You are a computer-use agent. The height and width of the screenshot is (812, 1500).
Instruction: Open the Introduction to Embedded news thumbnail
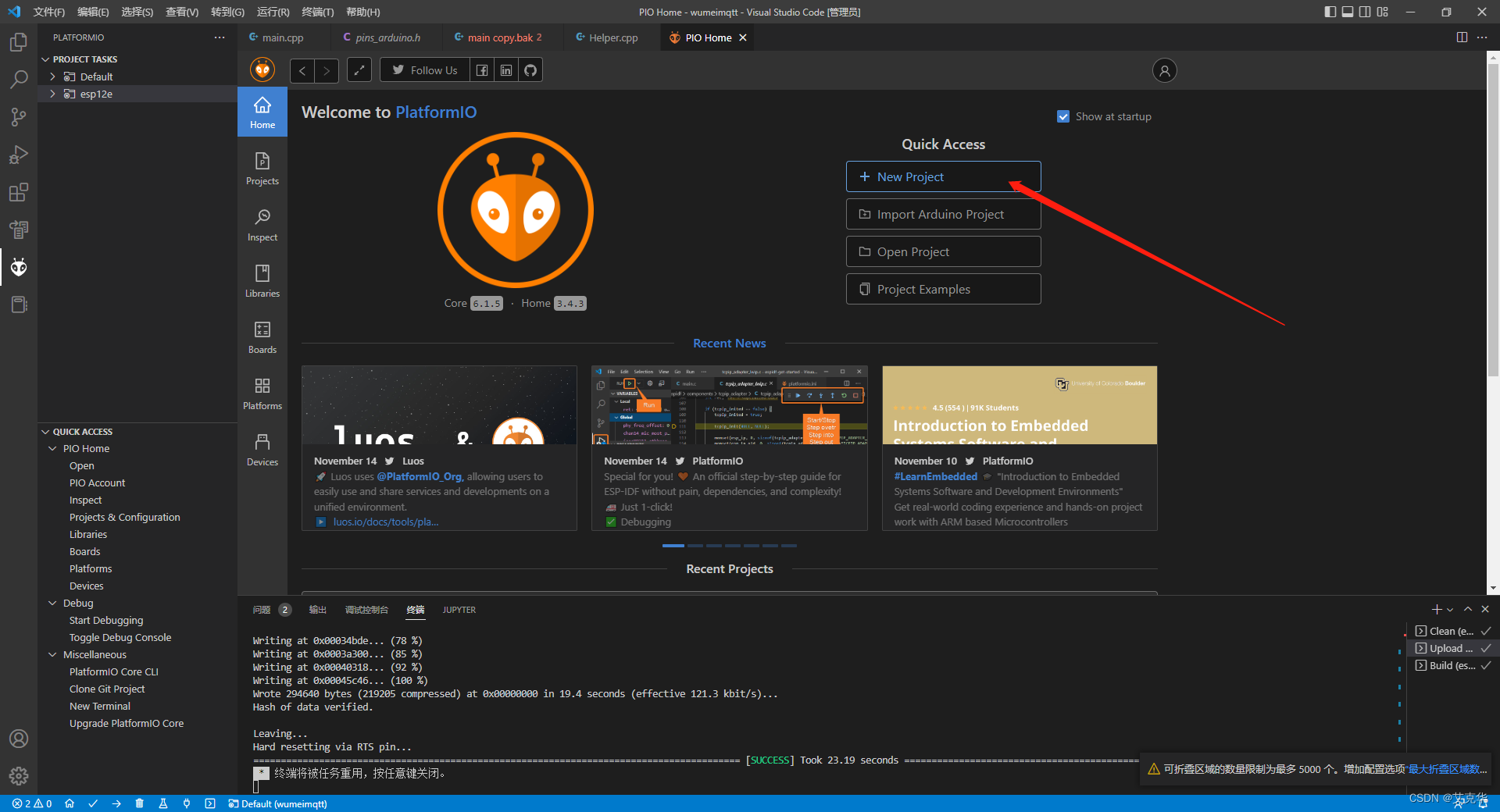[x=1020, y=405]
